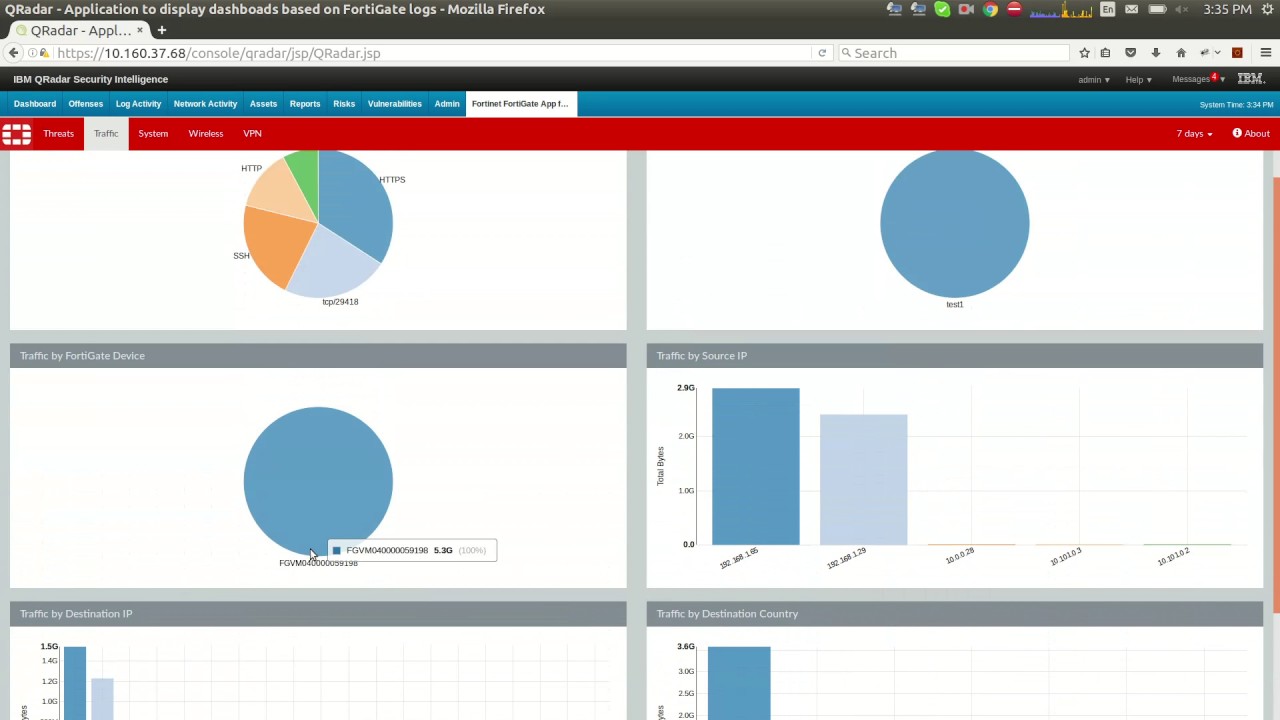Switch to the Reports tab
The image size is (1280, 720).
[305, 104]
